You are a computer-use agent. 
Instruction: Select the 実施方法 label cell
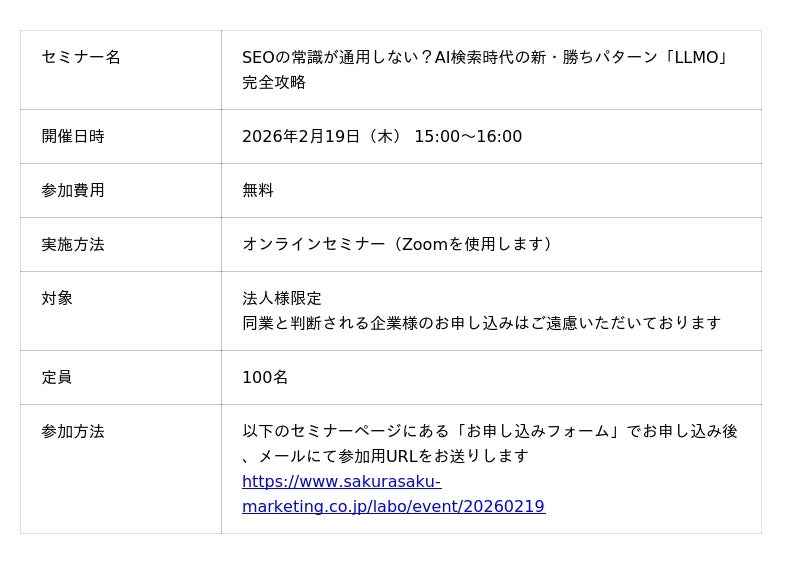73,245
